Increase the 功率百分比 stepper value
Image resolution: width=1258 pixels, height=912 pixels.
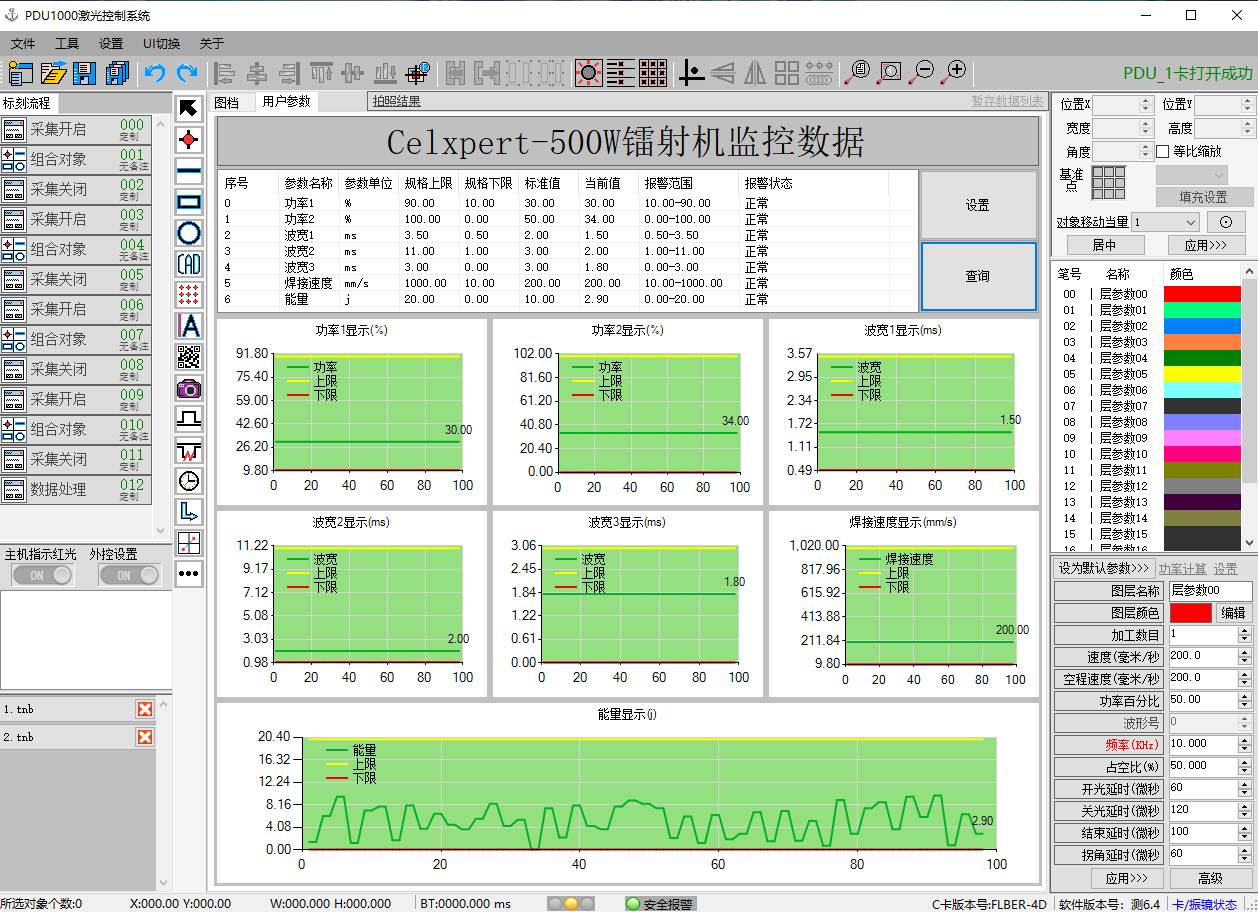point(1245,697)
